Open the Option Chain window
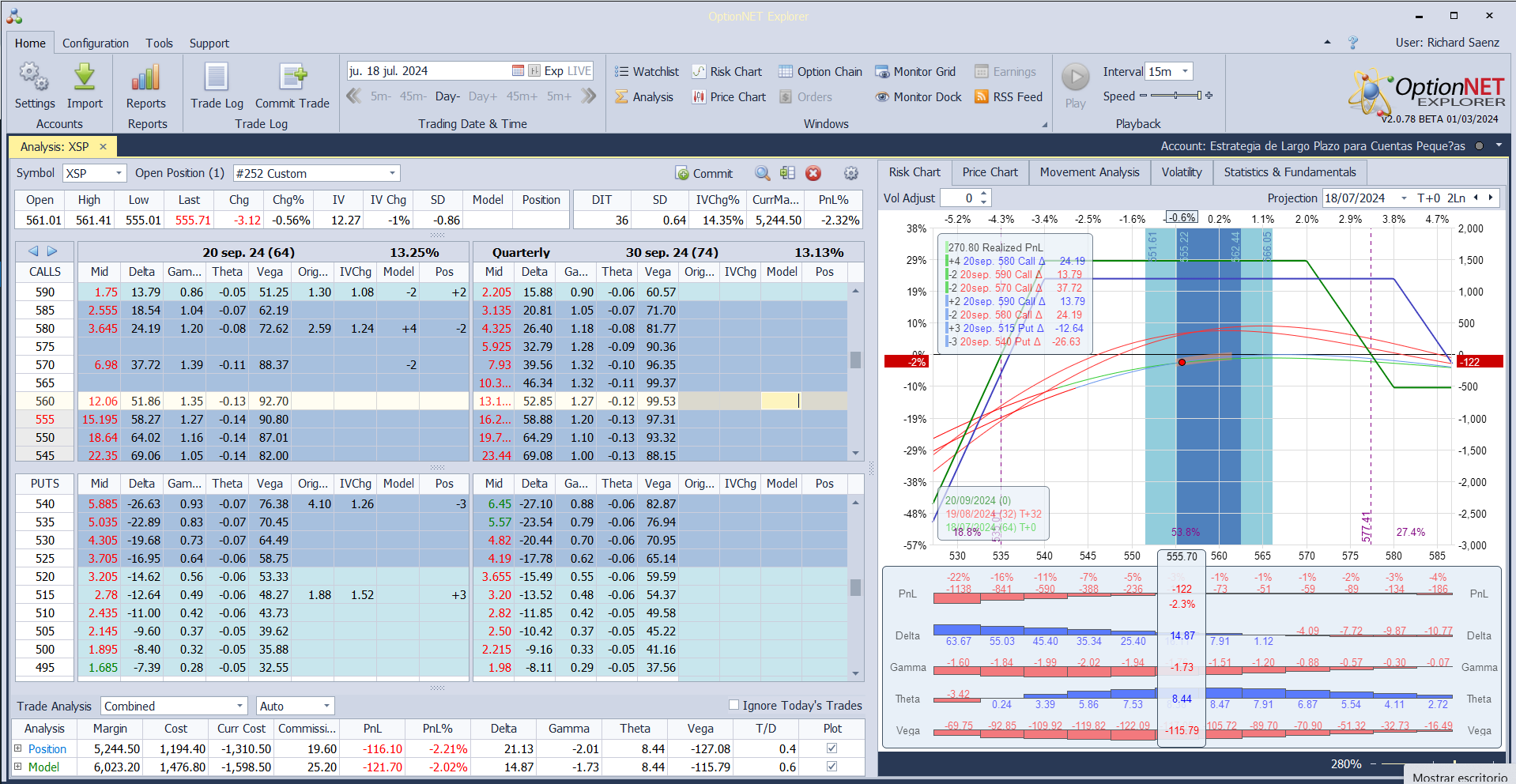This screenshot has width=1516, height=784. 820,71
